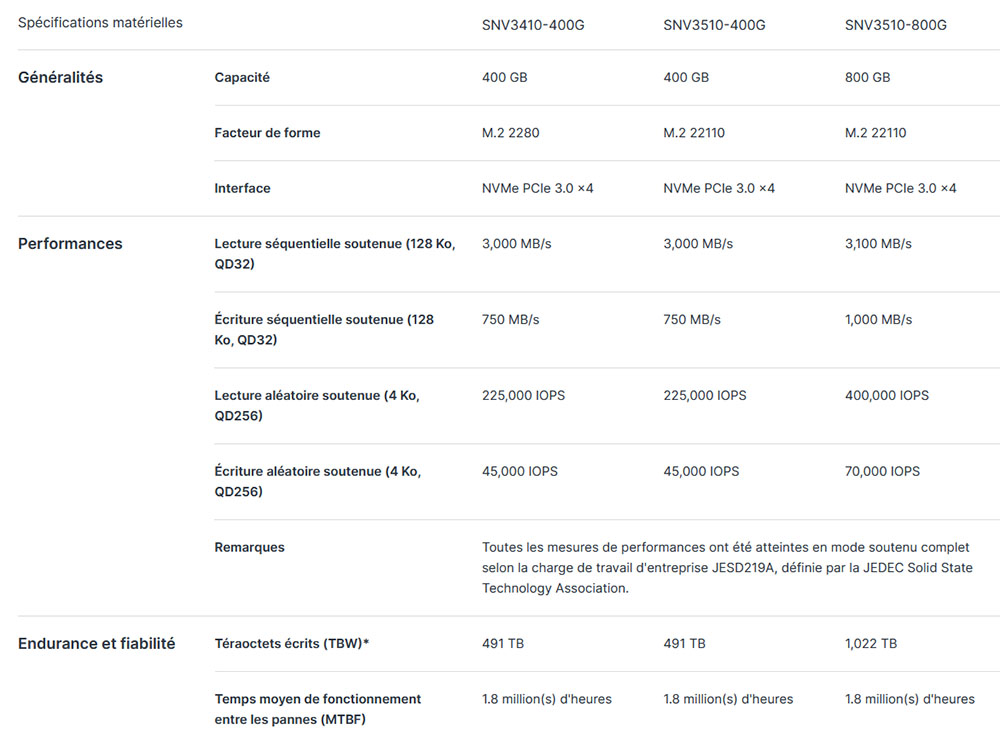This screenshot has height=735, width=1000.
Task: Select the Écriture séquentielle soutenue label
Action: (324, 330)
